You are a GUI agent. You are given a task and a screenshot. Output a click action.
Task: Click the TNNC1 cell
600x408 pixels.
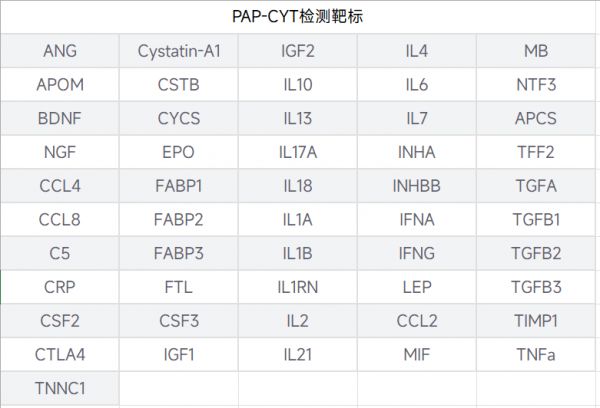point(60,388)
